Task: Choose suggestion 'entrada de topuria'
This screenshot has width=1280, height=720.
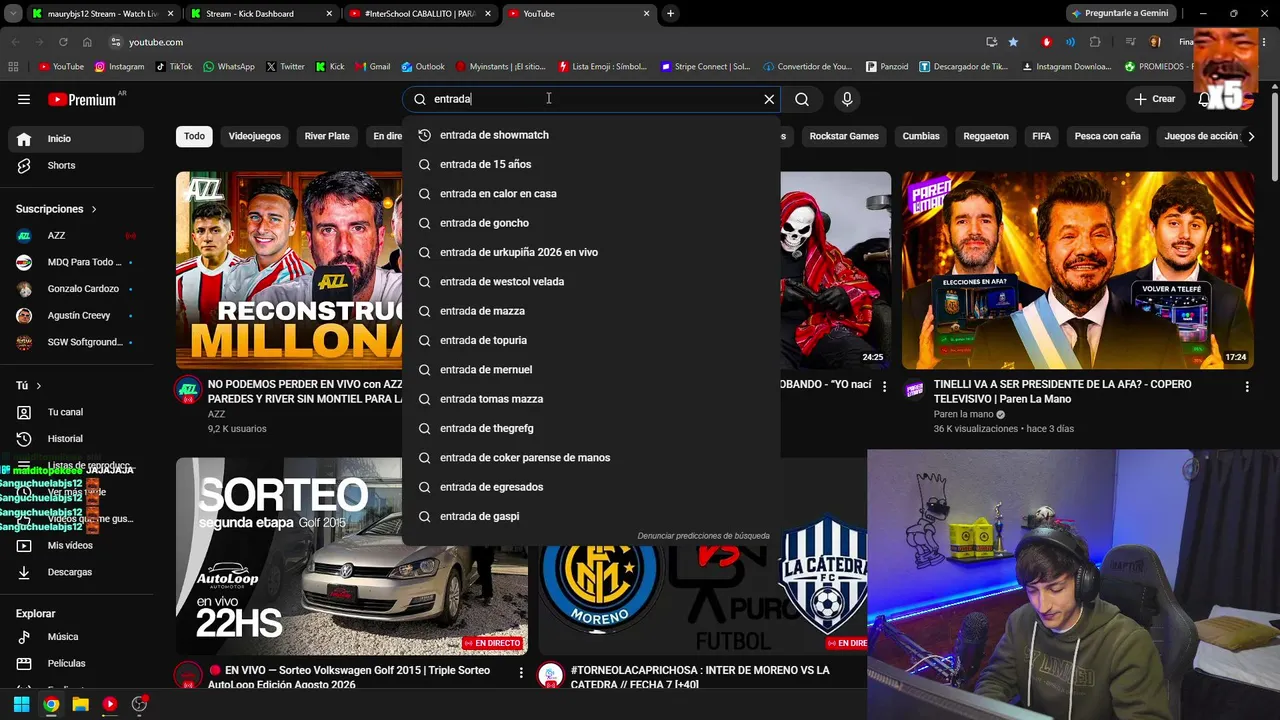Action: [x=591, y=340]
